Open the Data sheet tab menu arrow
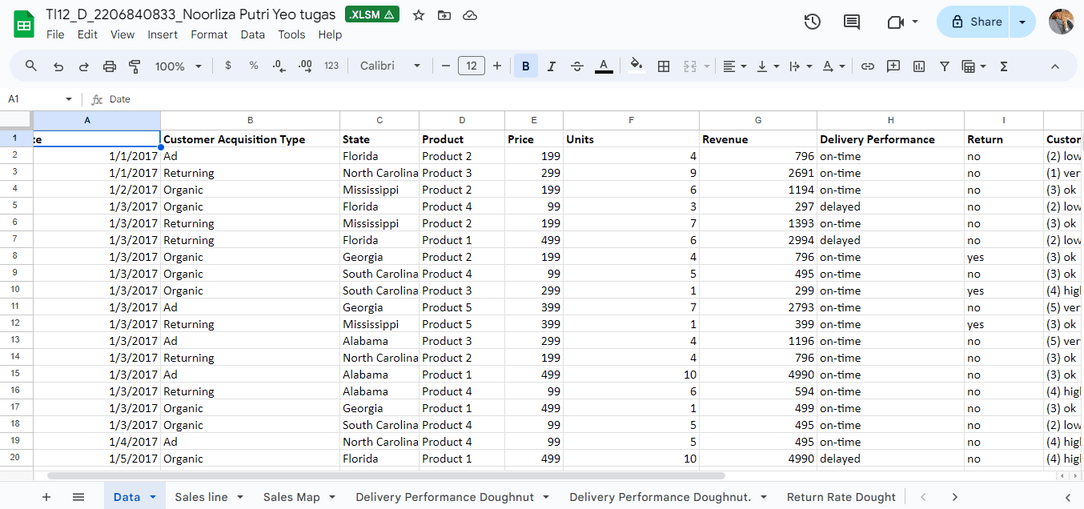Screen dimensions: 1084x509 (153, 497)
